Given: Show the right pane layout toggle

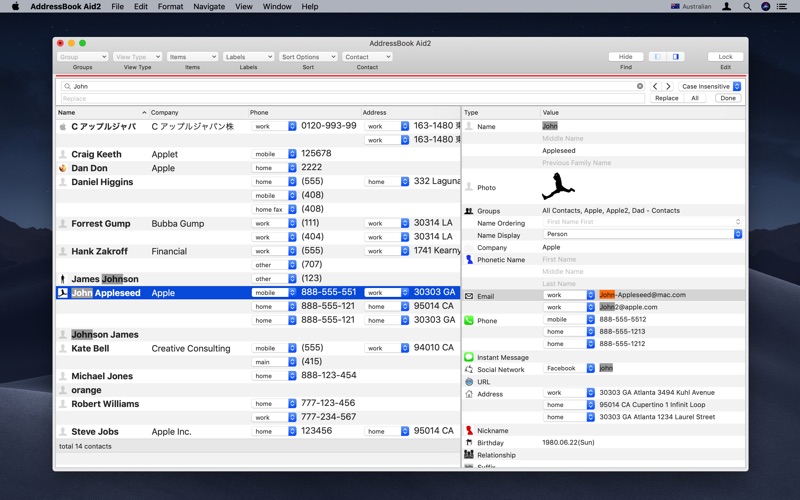Looking at the screenshot, I should (676, 57).
